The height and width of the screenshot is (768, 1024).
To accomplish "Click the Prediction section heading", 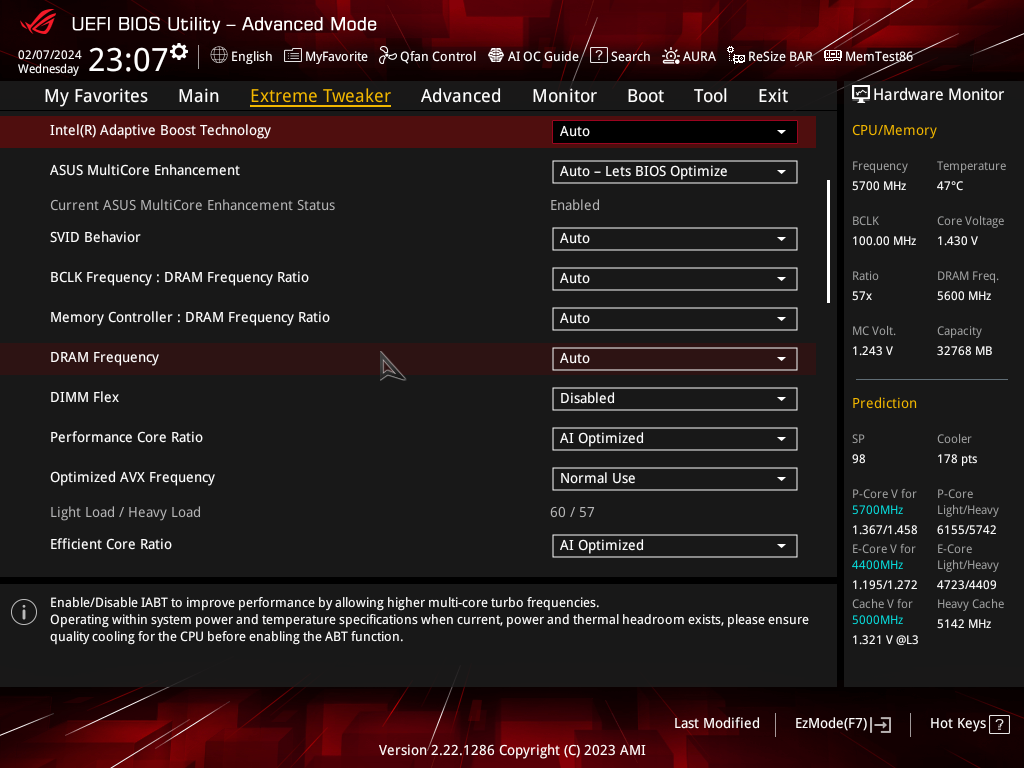I will click(x=884, y=404).
